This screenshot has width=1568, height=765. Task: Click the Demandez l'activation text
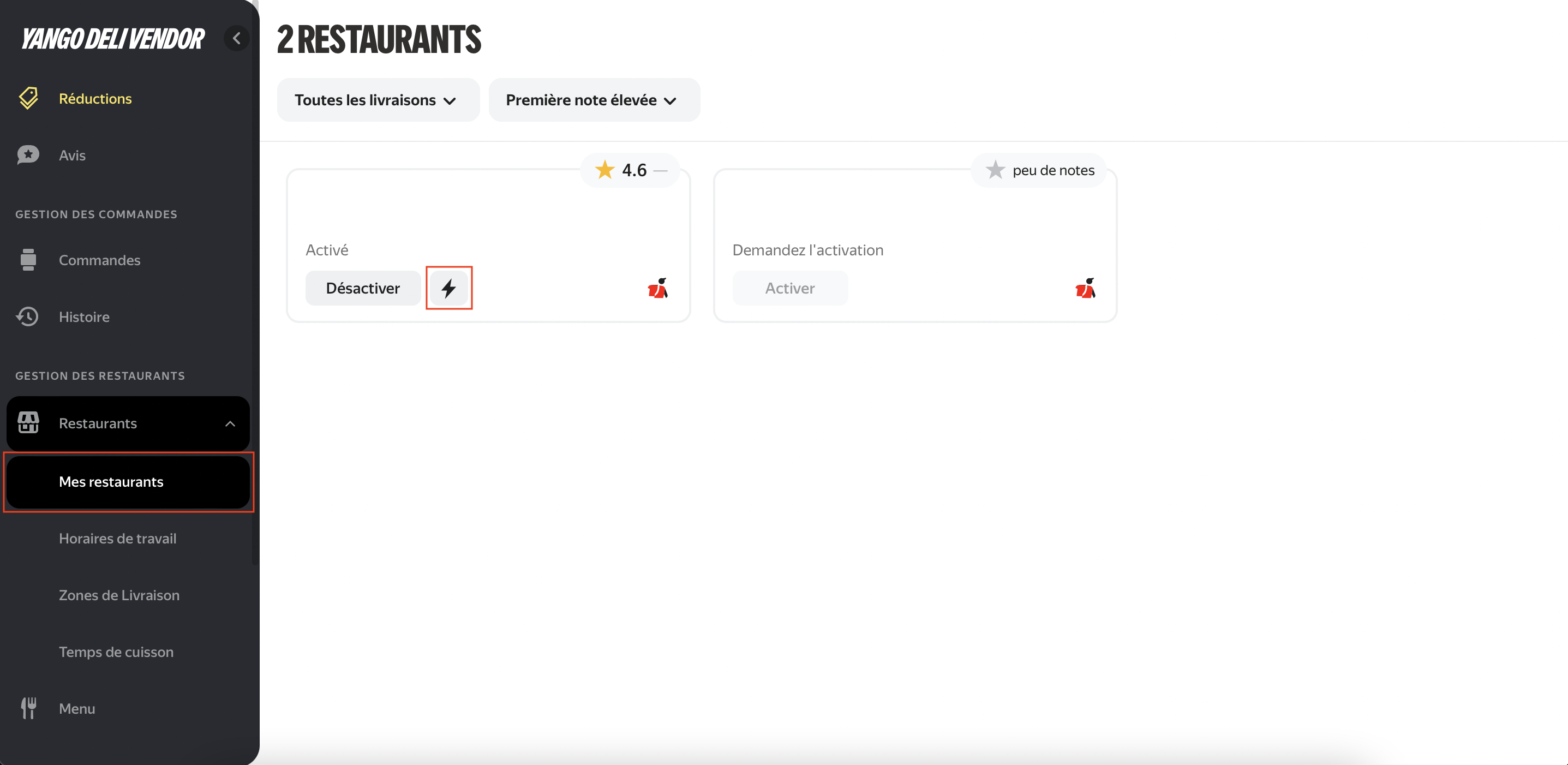808,249
